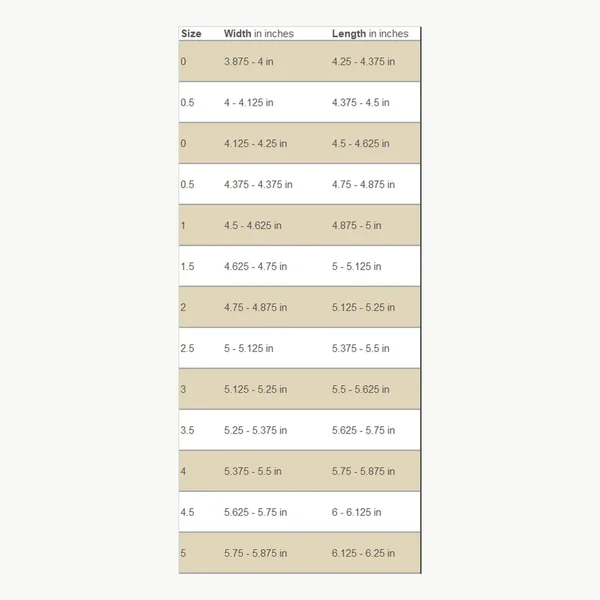The width and height of the screenshot is (600, 600).
Task: Click the width cell 4 - 4.125 in
Action: (x=249, y=103)
